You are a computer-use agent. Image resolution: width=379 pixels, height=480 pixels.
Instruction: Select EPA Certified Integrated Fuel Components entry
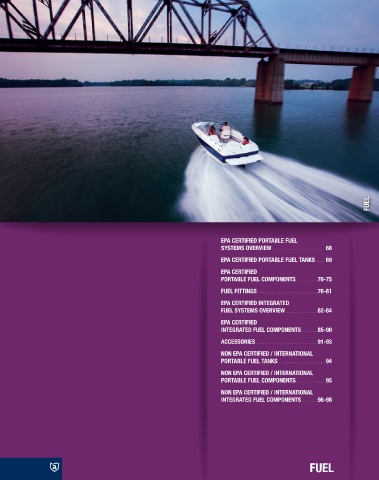coord(276,326)
